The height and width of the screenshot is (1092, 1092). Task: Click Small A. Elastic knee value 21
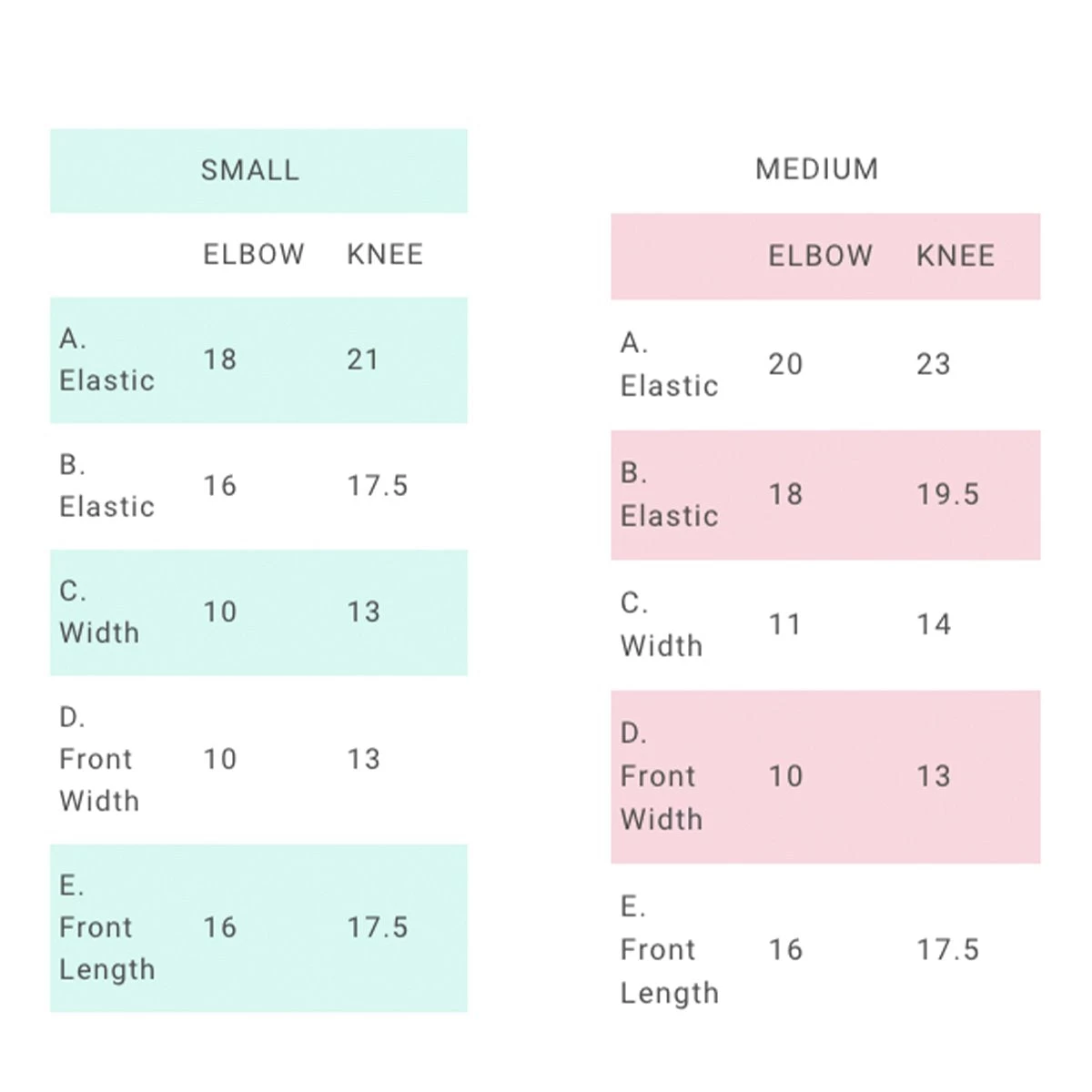click(x=362, y=359)
